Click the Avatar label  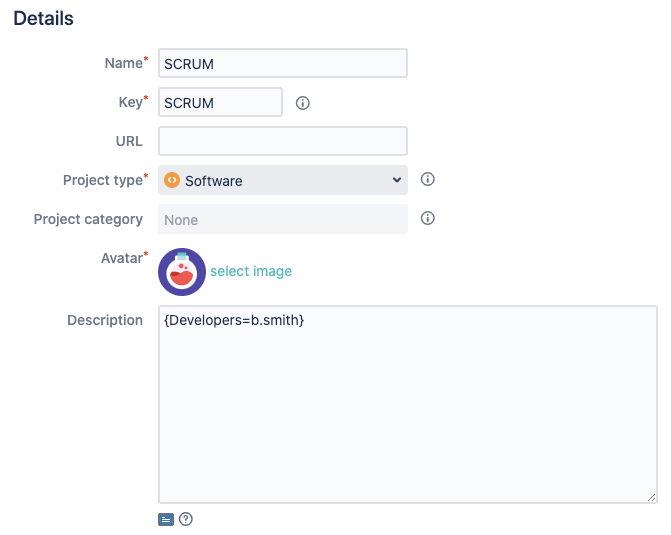[122, 258]
